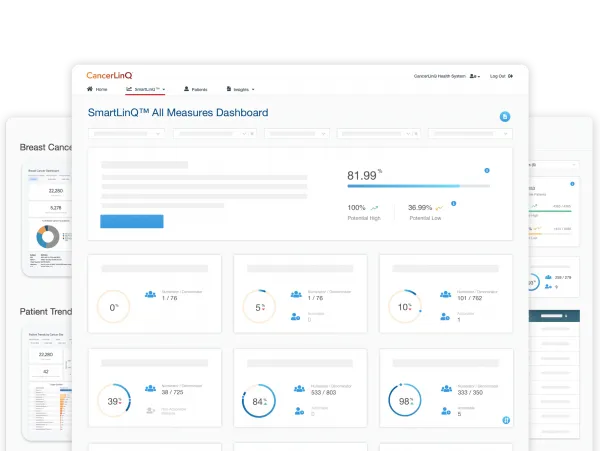The width and height of the screenshot is (600, 451).
Task: Go to the Patients nav item
Action: 196,89
